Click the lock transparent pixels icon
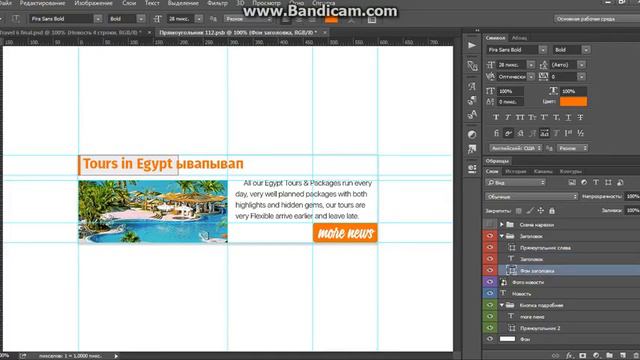This screenshot has width=640, height=360. point(518,211)
